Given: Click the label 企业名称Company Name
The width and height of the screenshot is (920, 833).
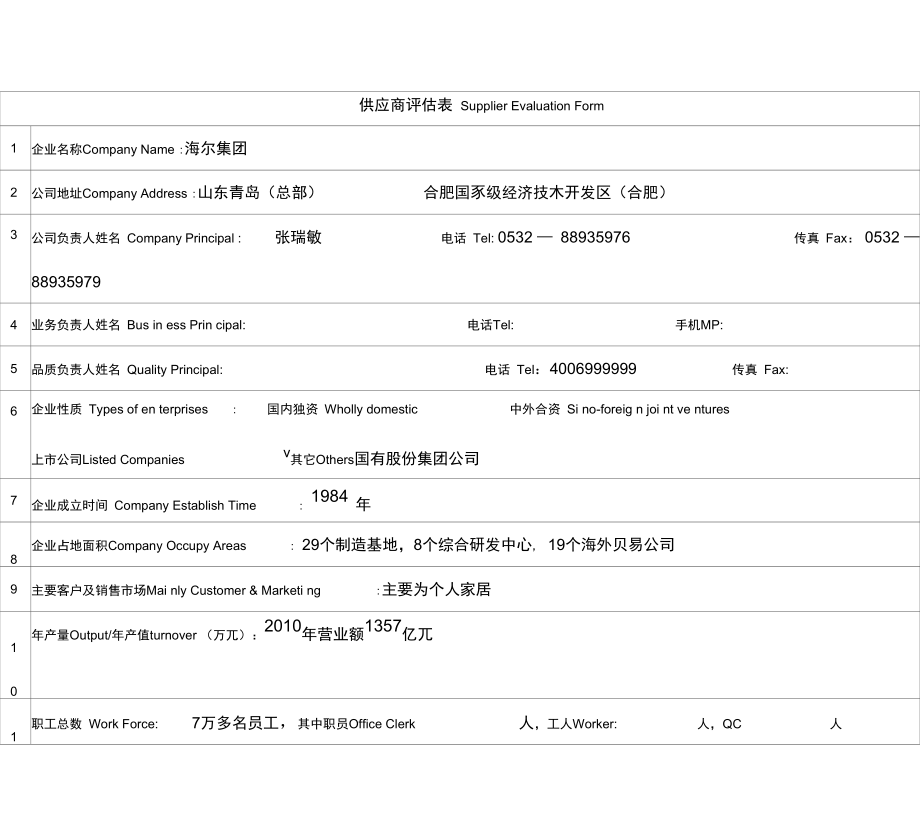Looking at the screenshot, I should click(x=103, y=150).
